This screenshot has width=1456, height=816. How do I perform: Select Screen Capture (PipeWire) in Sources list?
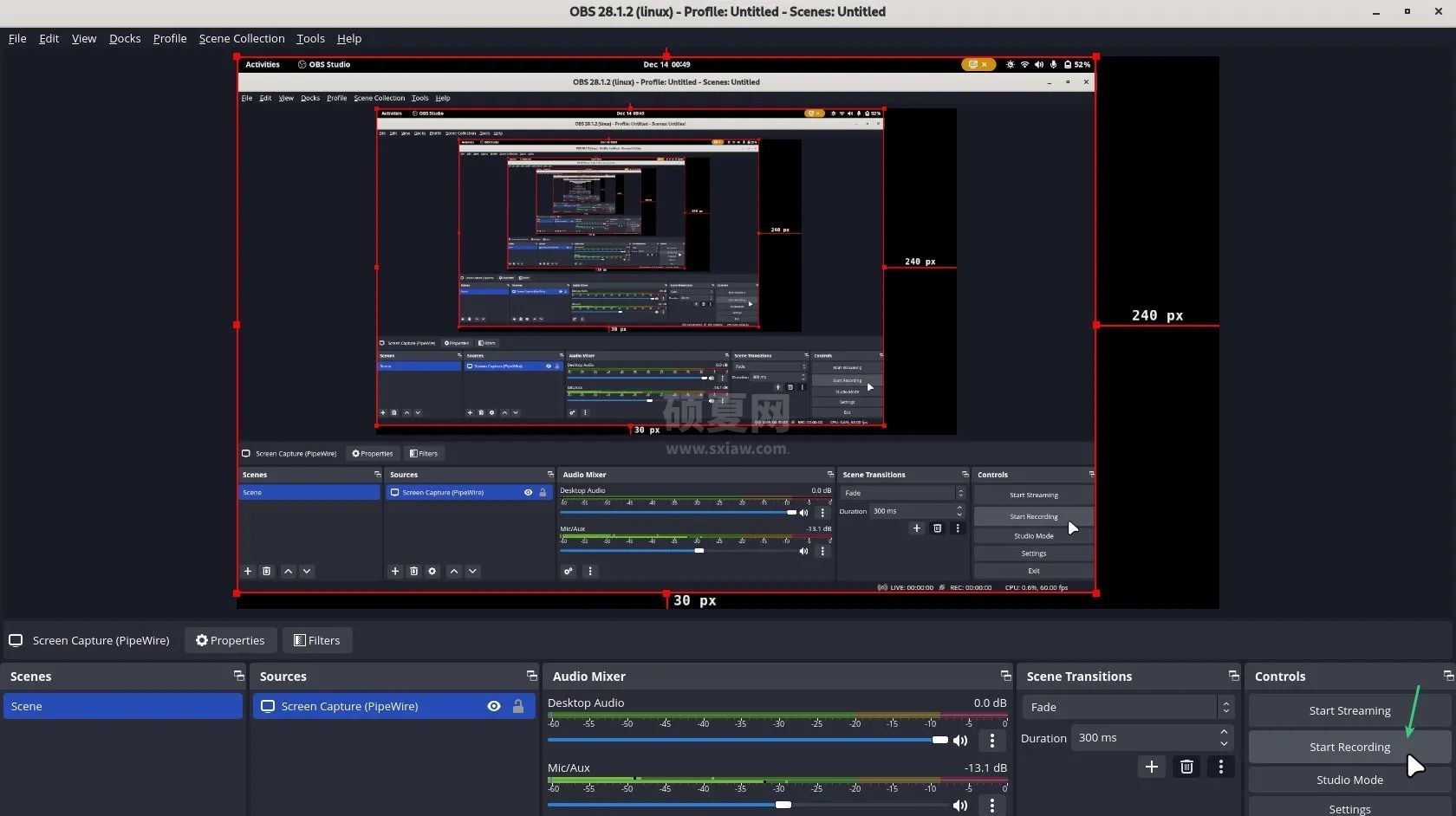click(x=393, y=706)
